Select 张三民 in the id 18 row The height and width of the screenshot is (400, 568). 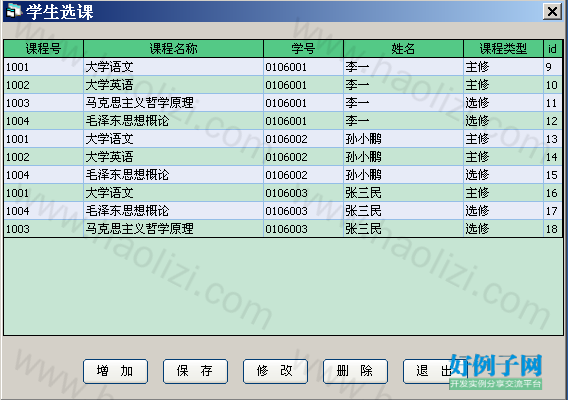(404, 229)
